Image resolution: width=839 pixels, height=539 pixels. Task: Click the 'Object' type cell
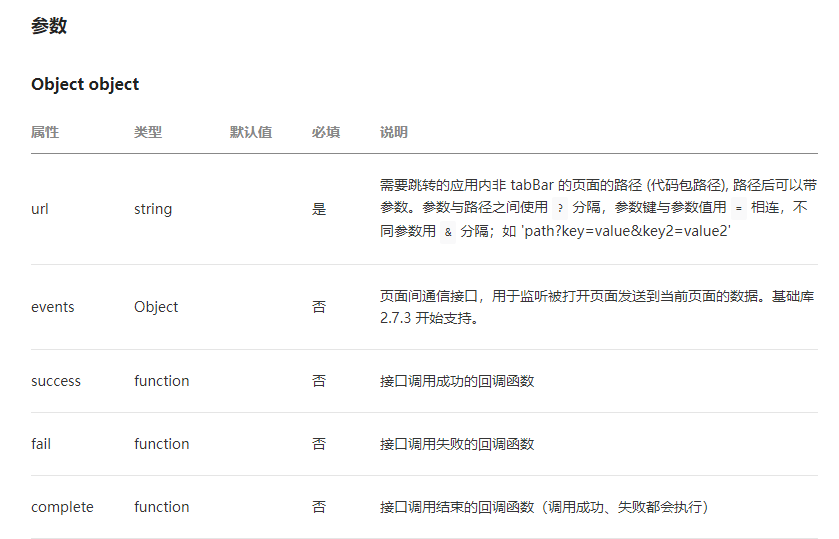156,307
